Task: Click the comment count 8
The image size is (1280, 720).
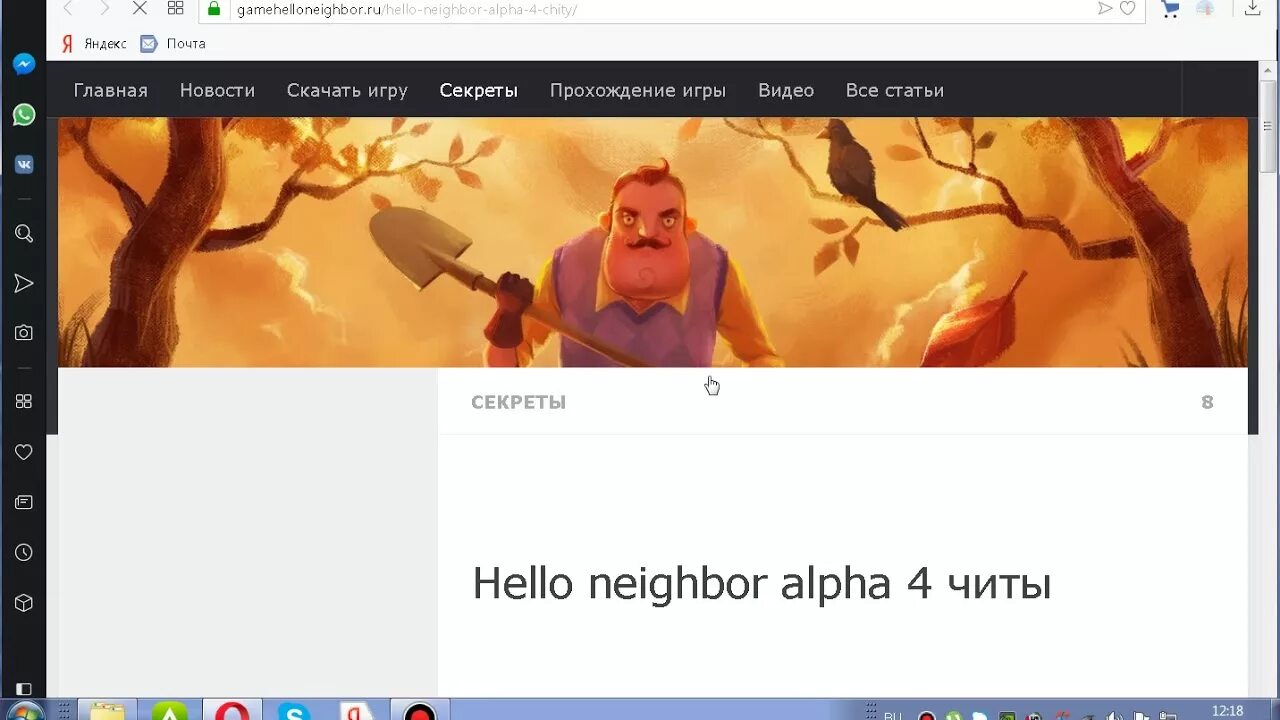Action: point(1207,402)
